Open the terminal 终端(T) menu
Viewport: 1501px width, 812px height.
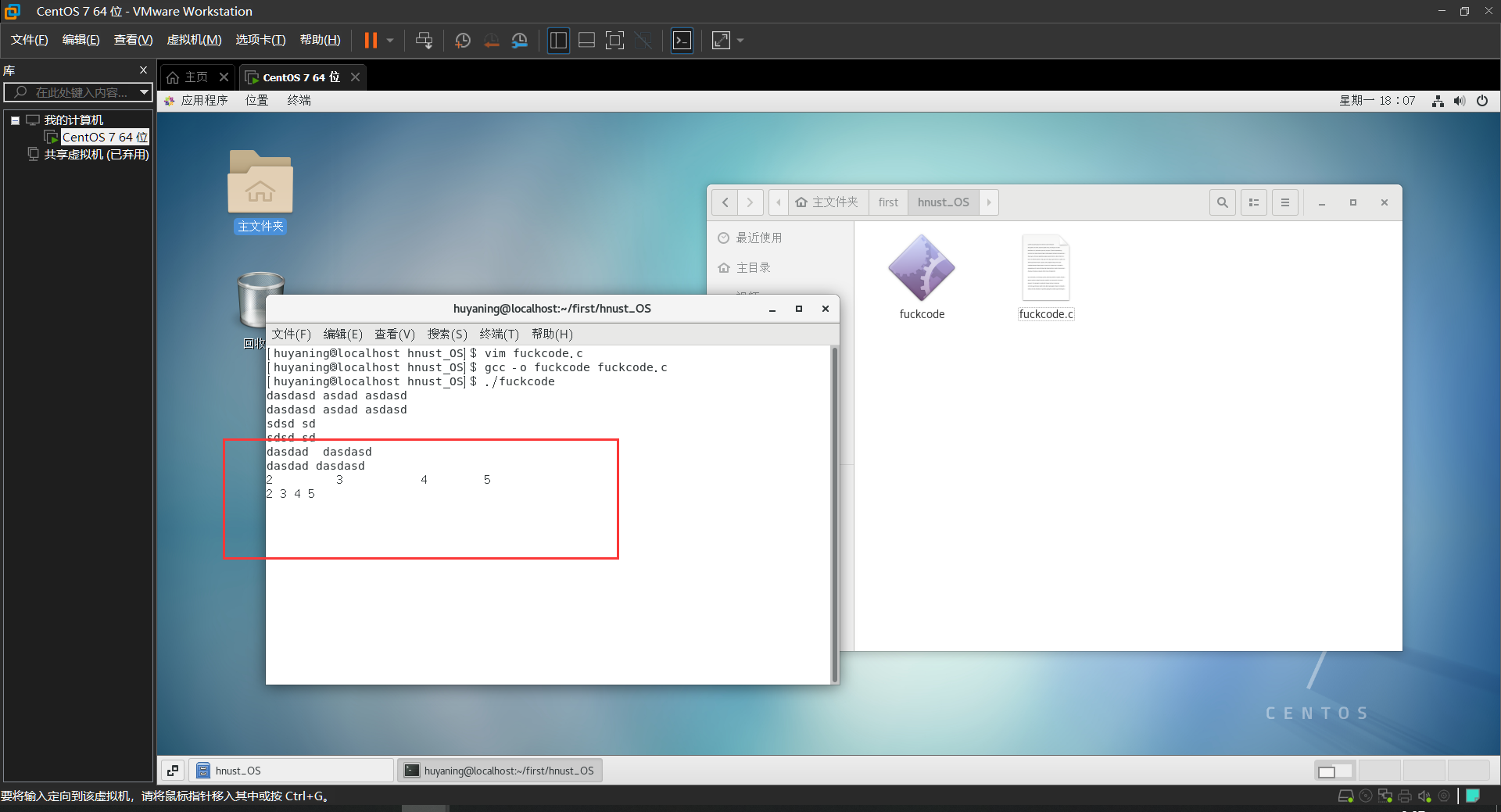(x=500, y=334)
